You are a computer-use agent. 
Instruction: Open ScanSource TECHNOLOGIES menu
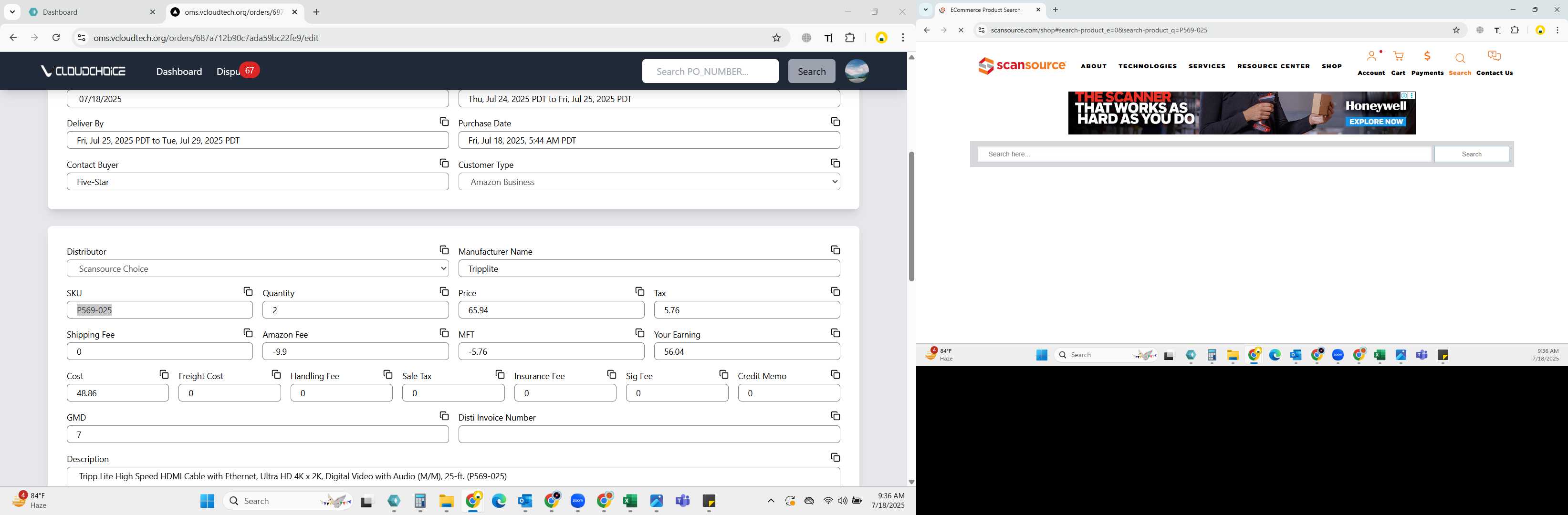(x=1148, y=66)
